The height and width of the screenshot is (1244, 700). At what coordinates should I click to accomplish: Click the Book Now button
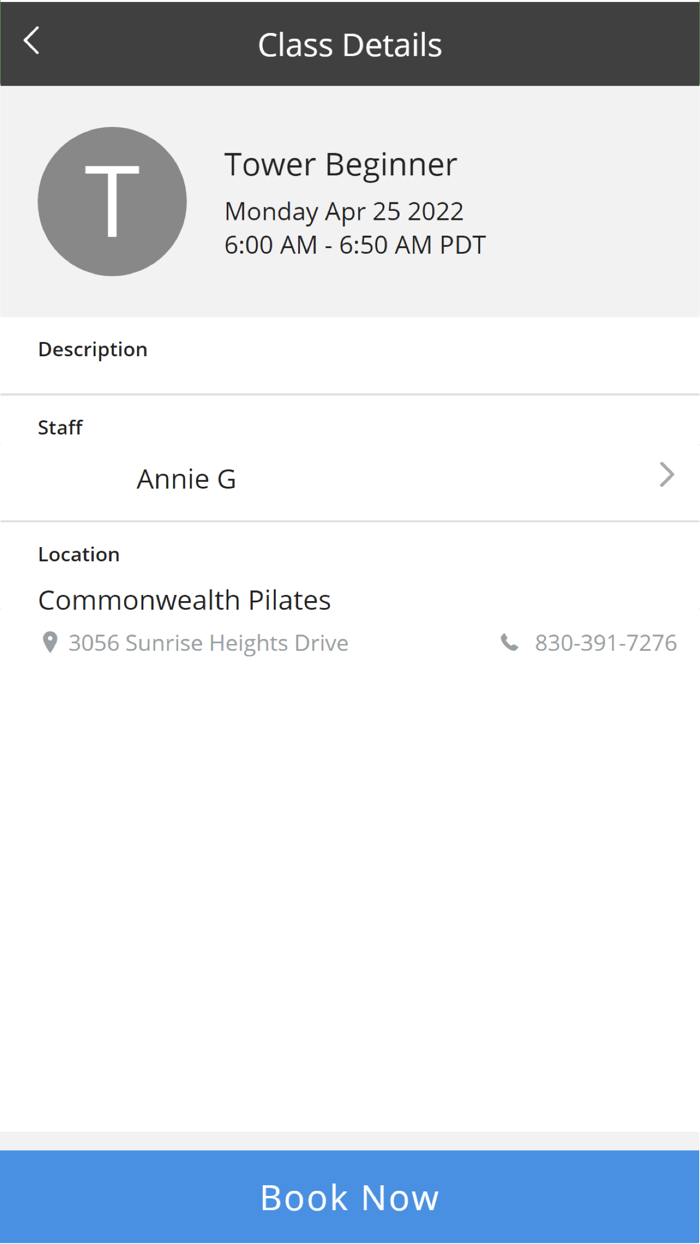click(349, 1197)
